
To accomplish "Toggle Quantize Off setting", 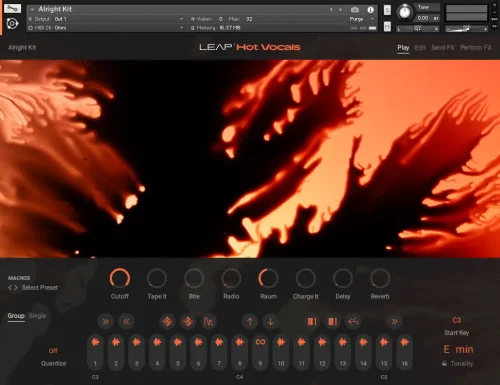I will click(53, 351).
